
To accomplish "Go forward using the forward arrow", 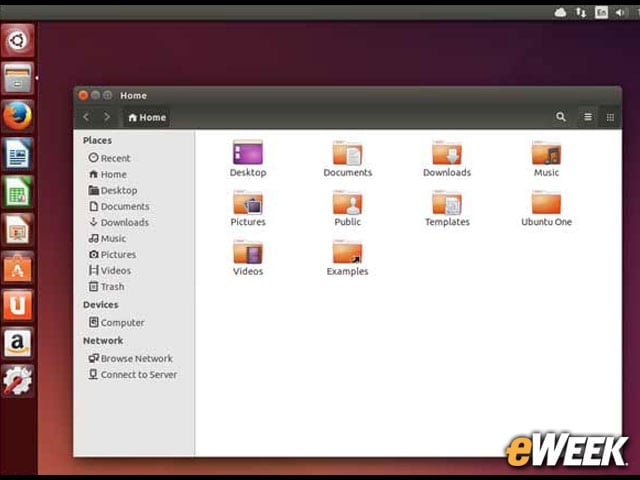I will pyautogui.click(x=107, y=117).
